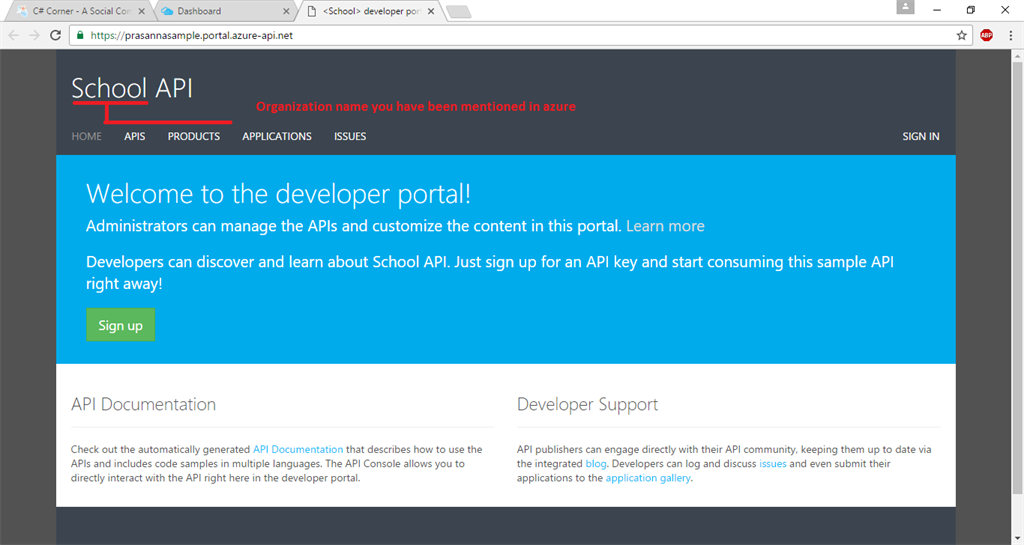
Task: Open the HOME menu item
Action: [x=86, y=136]
